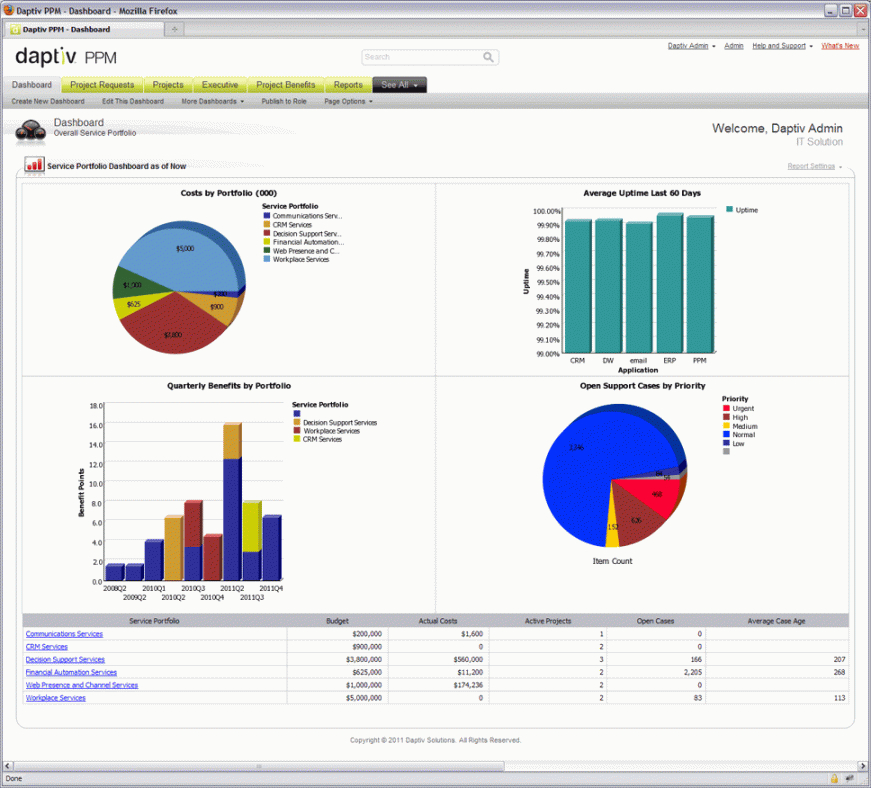Open the Daptiv Admin user menu
This screenshot has height=788, width=871.
pyautogui.click(x=691, y=46)
